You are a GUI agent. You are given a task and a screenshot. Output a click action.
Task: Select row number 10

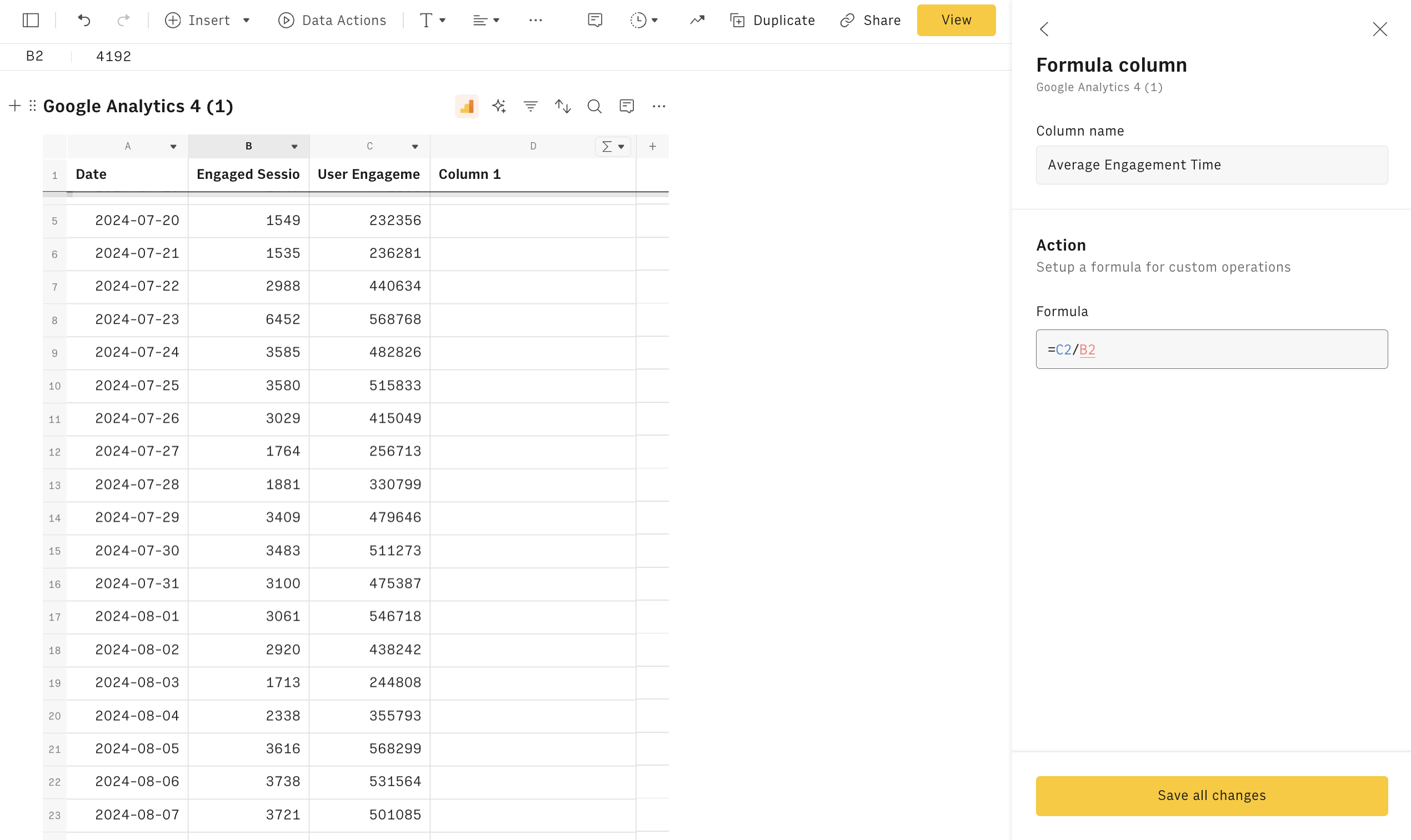54,386
